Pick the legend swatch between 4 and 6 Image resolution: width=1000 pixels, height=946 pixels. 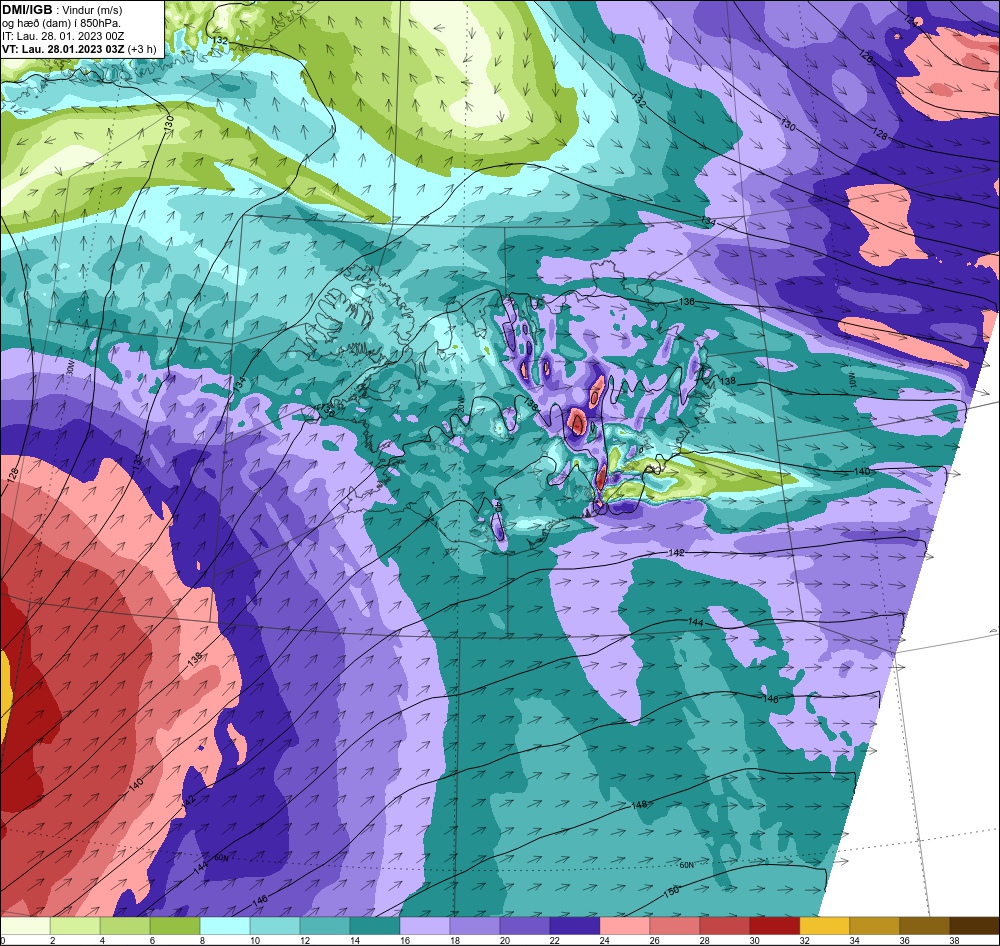click(125, 926)
